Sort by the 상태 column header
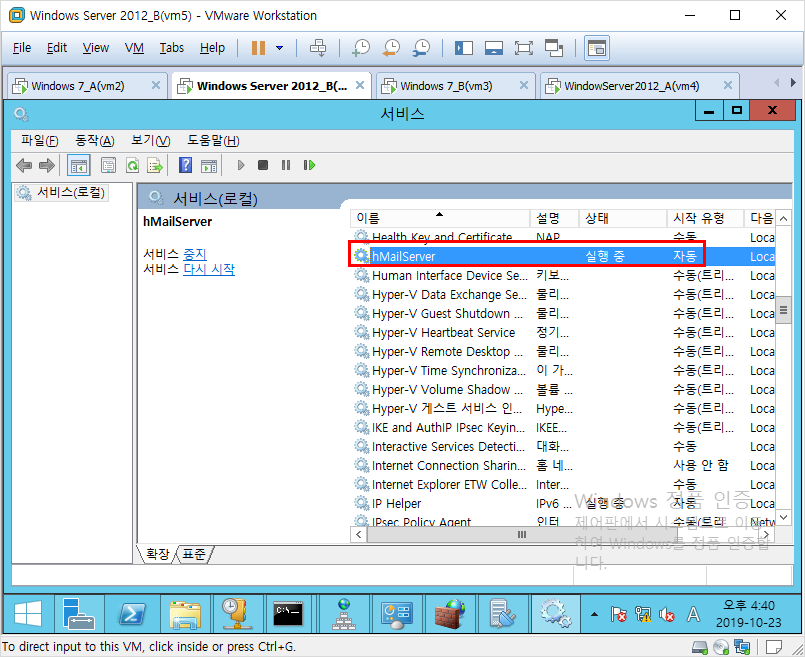805x657 pixels. 623,218
